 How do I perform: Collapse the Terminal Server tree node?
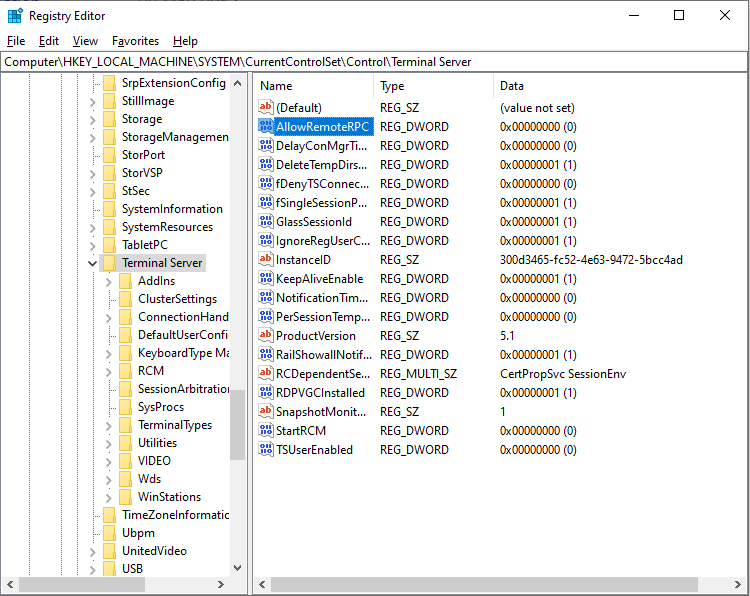[93, 263]
